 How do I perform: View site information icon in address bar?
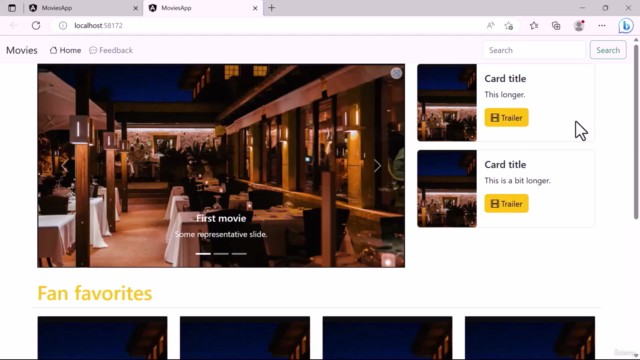pyautogui.click(x=63, y=25)
